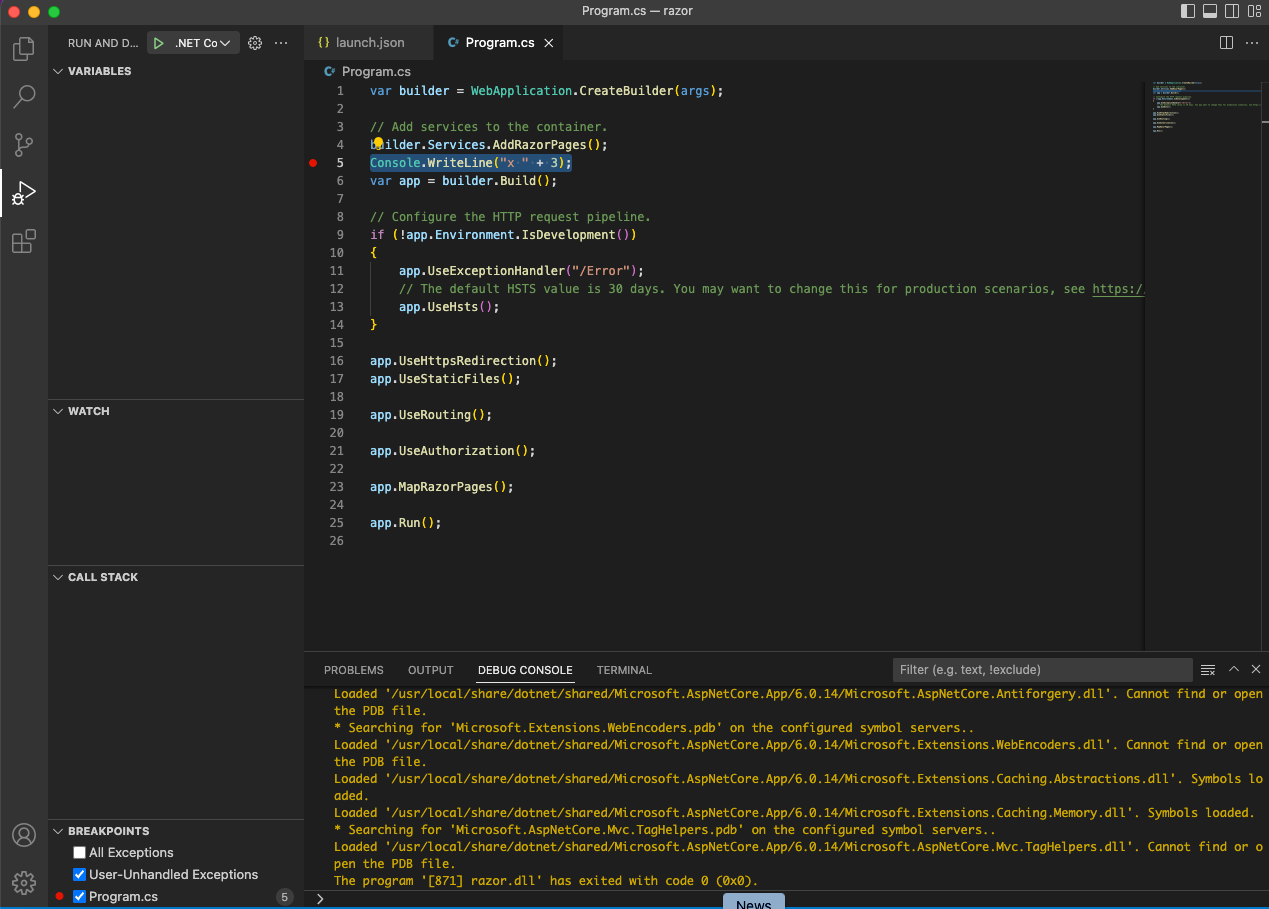Click the red breakpoint dot on line 5
This screenshot has height=909, width=1269.
click(313, 163)
